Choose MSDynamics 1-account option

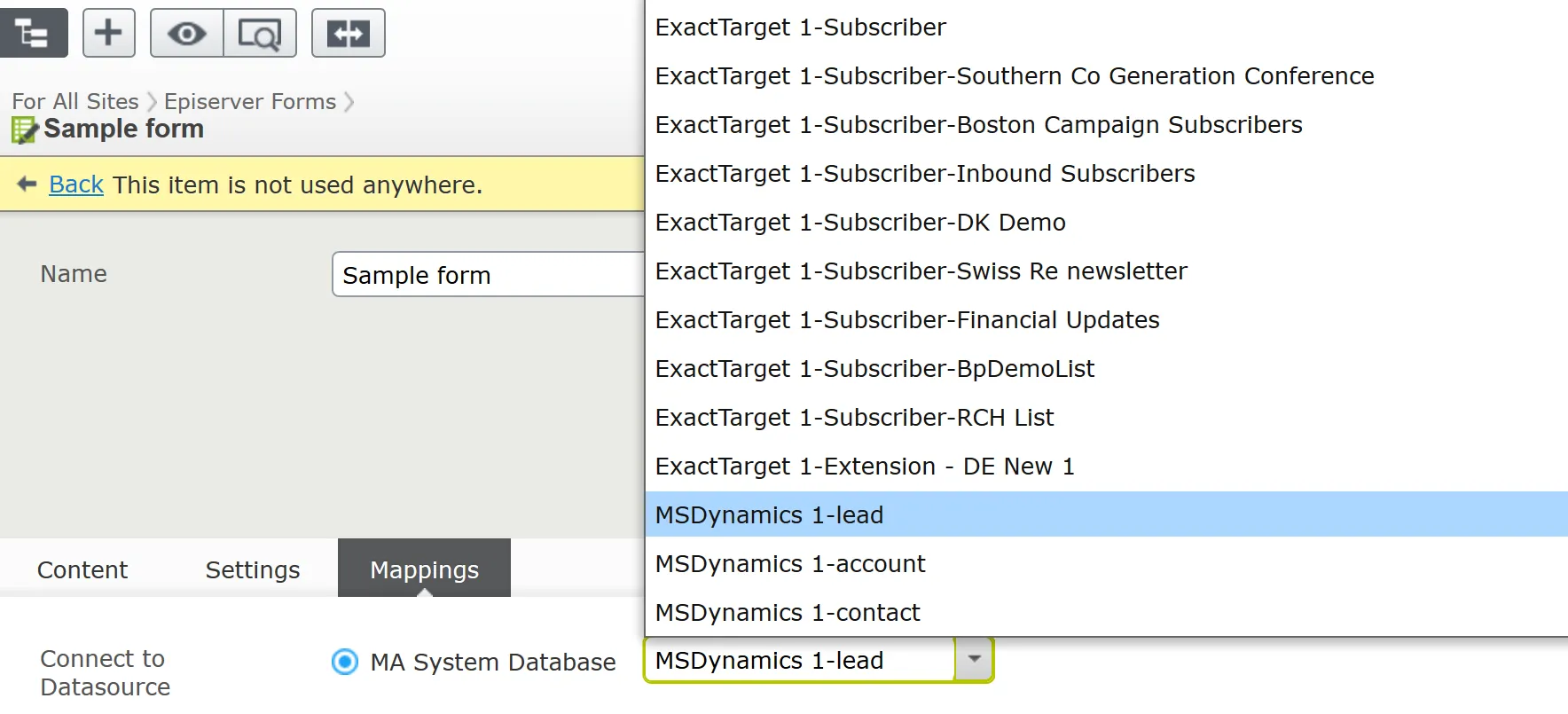[1106, 564]
